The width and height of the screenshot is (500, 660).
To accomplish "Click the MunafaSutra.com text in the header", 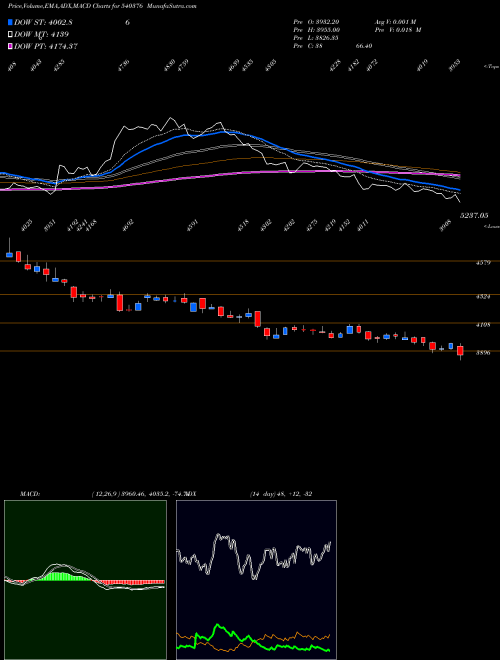I will 173,6.
